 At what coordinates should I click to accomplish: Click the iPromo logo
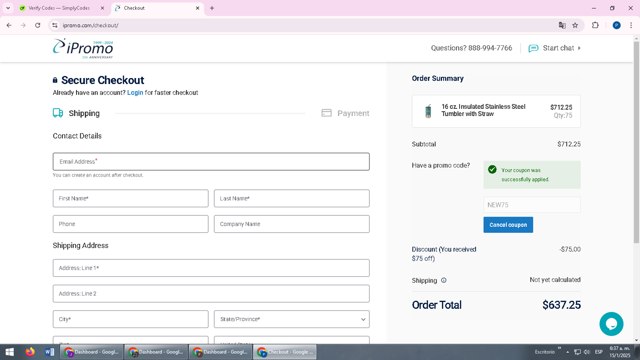(83, 49)
